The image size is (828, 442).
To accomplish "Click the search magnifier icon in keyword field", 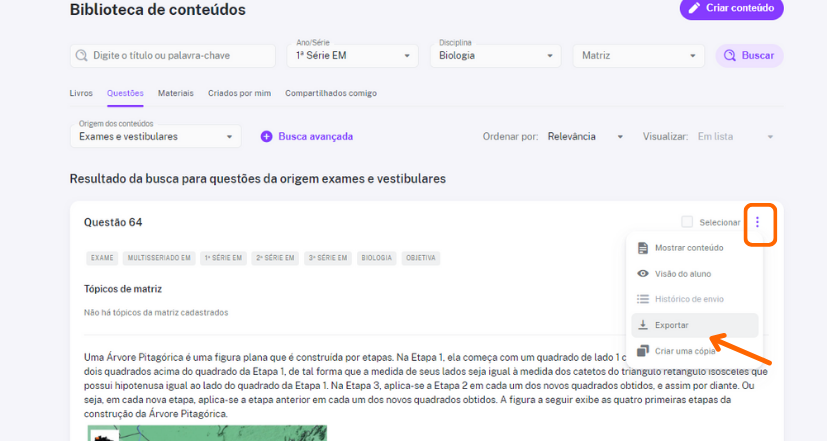I will pyautogui.click(x=81, y=55).
